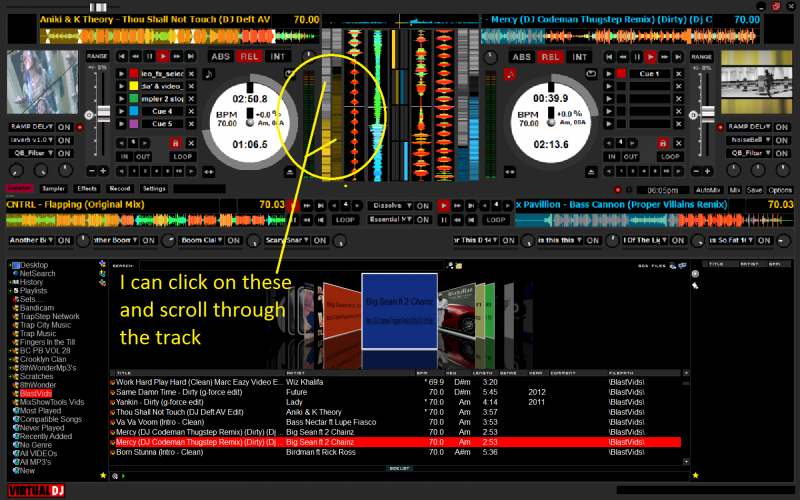Toggle the red loop lock on left deck

pos(175,143)
